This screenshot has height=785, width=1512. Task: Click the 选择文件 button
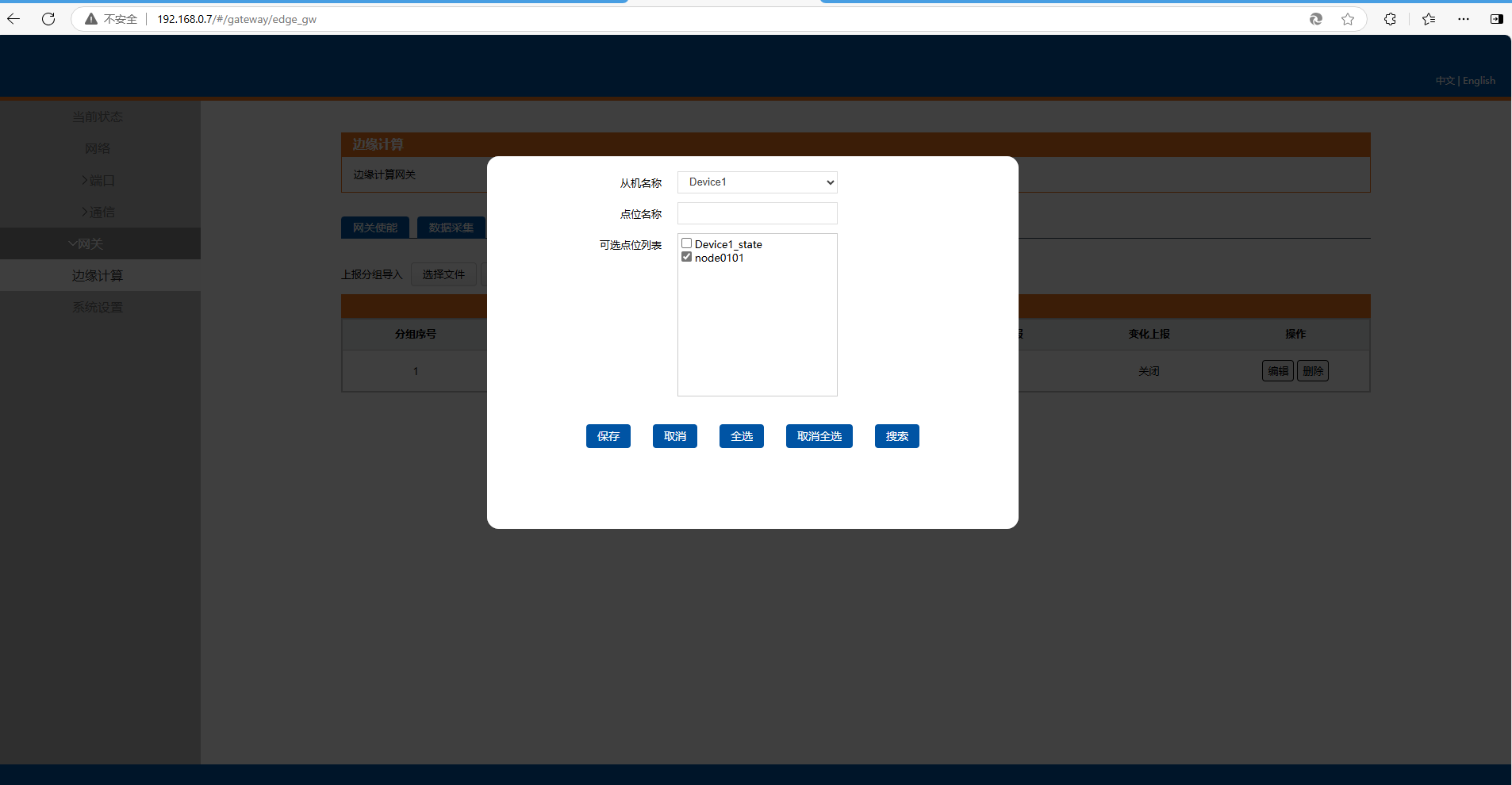tap(443, 274)
